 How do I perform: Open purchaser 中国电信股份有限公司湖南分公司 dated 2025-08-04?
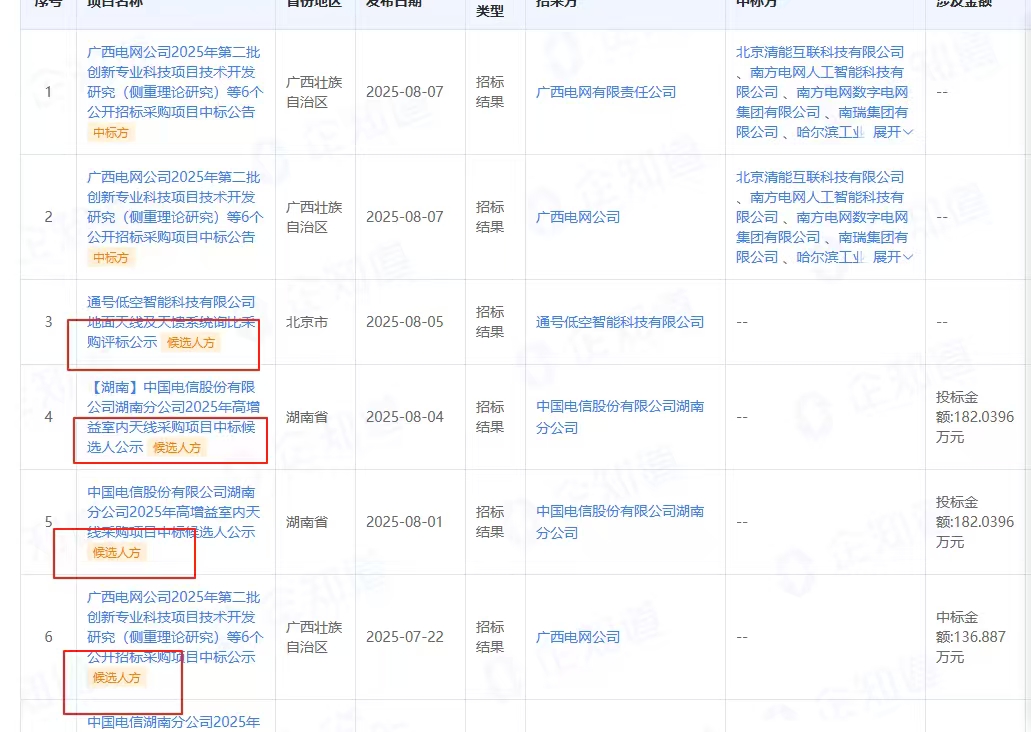[620, 417]
